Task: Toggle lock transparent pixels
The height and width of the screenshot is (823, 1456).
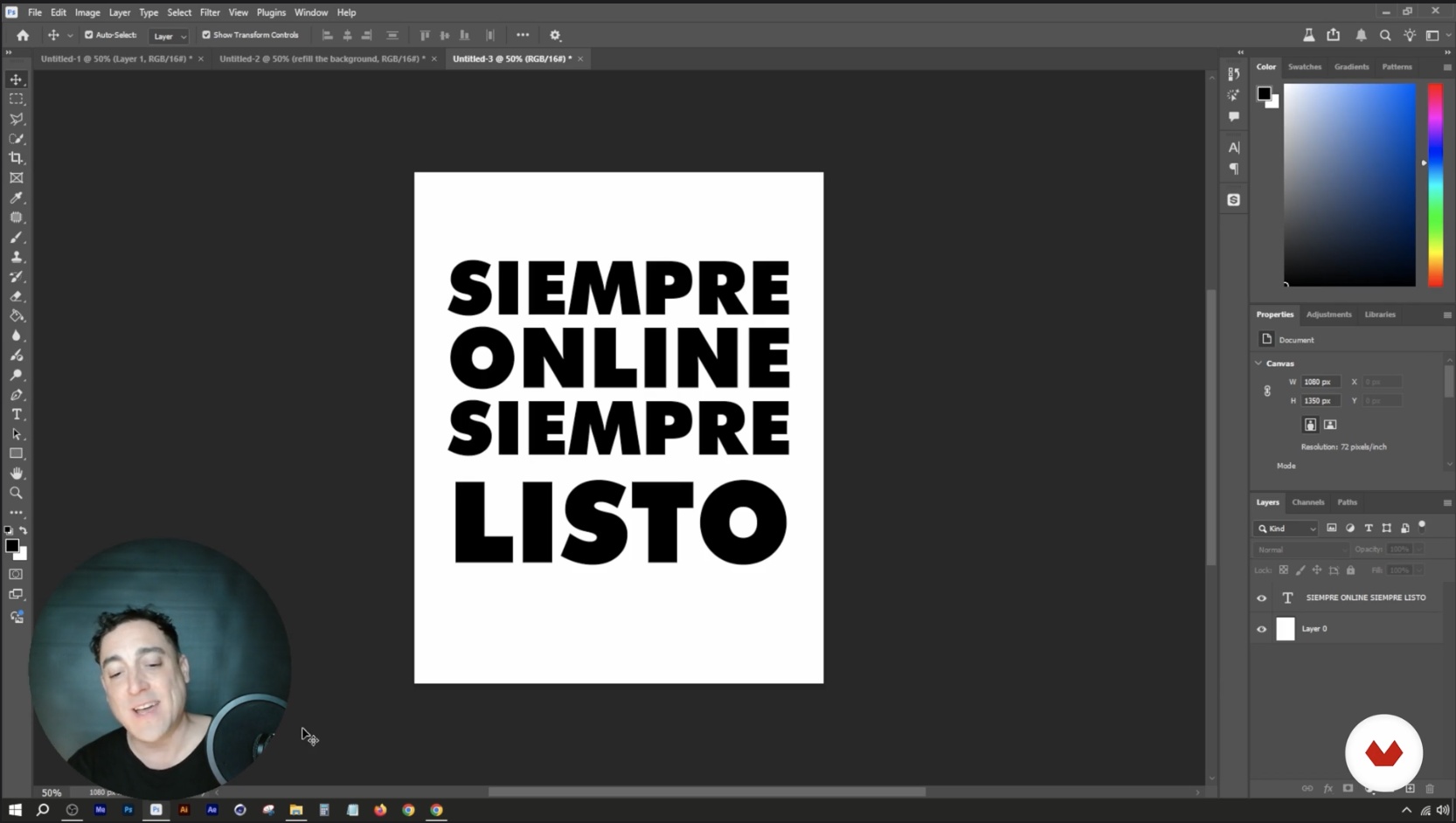Action: pyautogui.click(x=1284, y=571)
